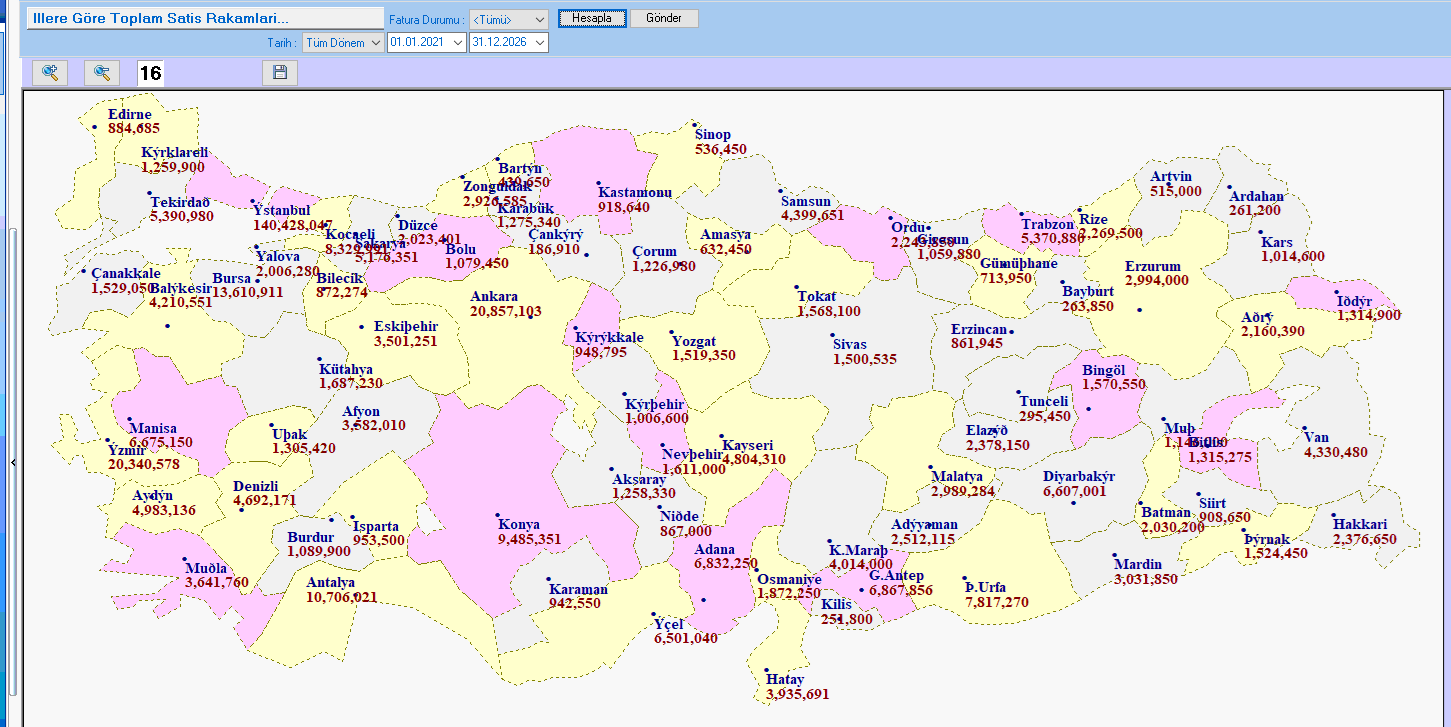The width and height of the screenshot is (1451, 727).
Task: Click the Gönder button
Action: pyautogui.click(x=664, y=19)
